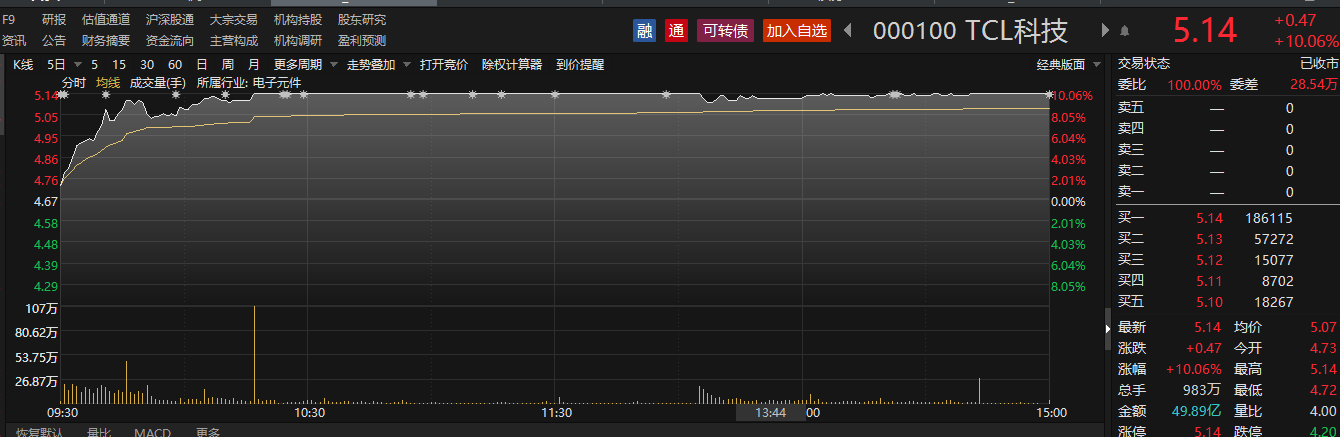Click the 13:44 time marker on the axis
The height and width of the screenshot is (437, 1340).
[770, 412]
